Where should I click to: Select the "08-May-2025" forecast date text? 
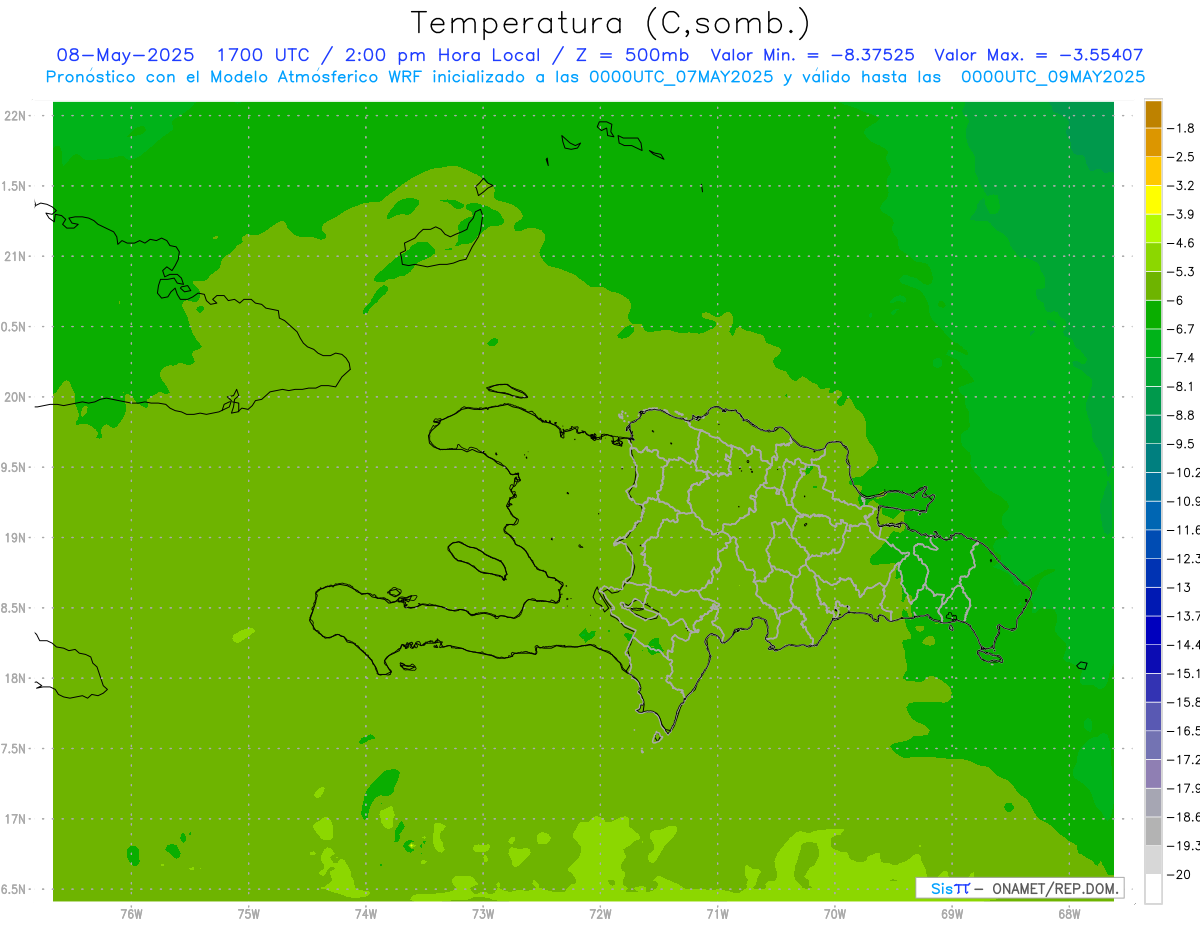pos(125,55)
